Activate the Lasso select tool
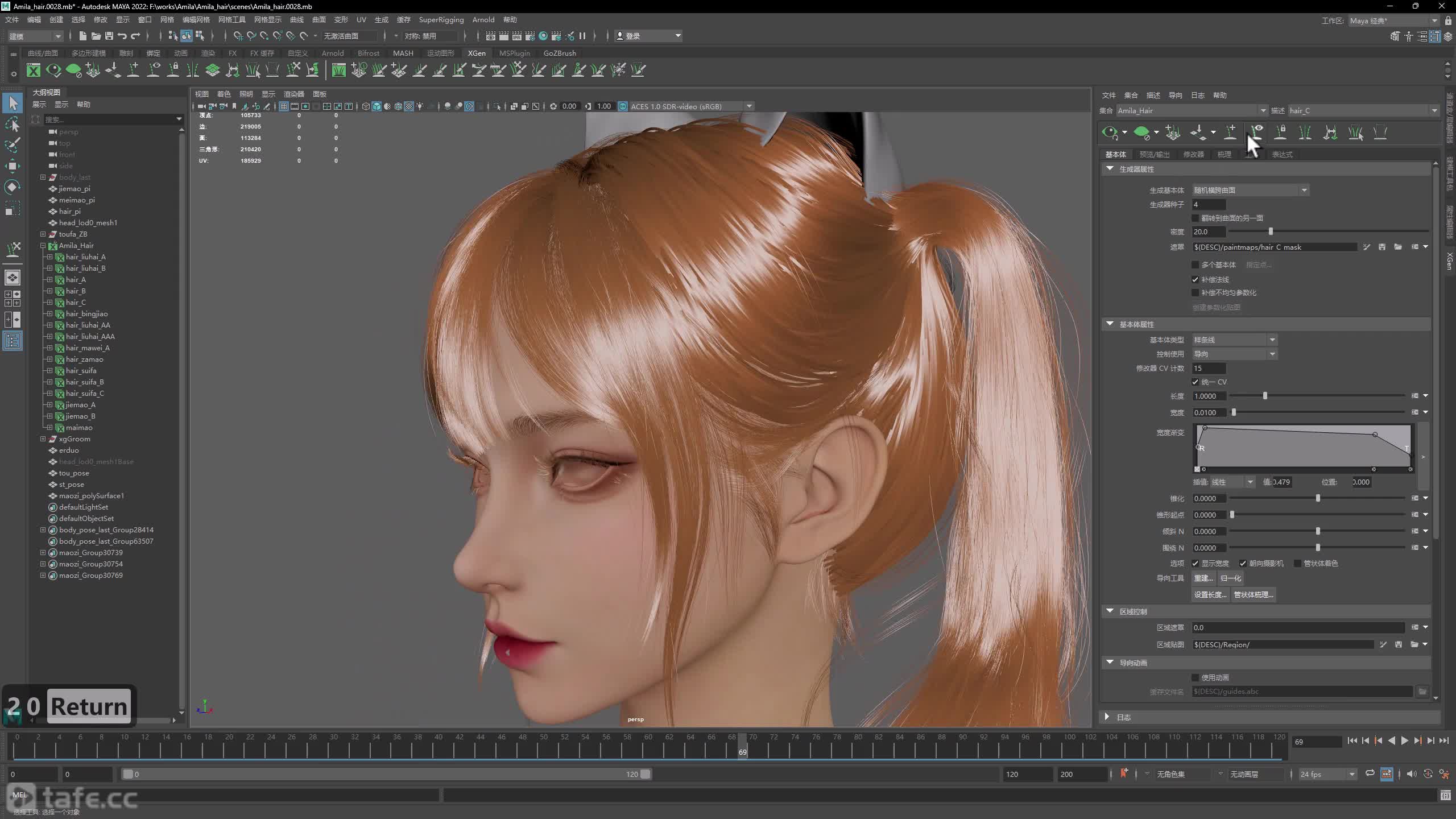1456x819 pixels. tap(13, 124)
